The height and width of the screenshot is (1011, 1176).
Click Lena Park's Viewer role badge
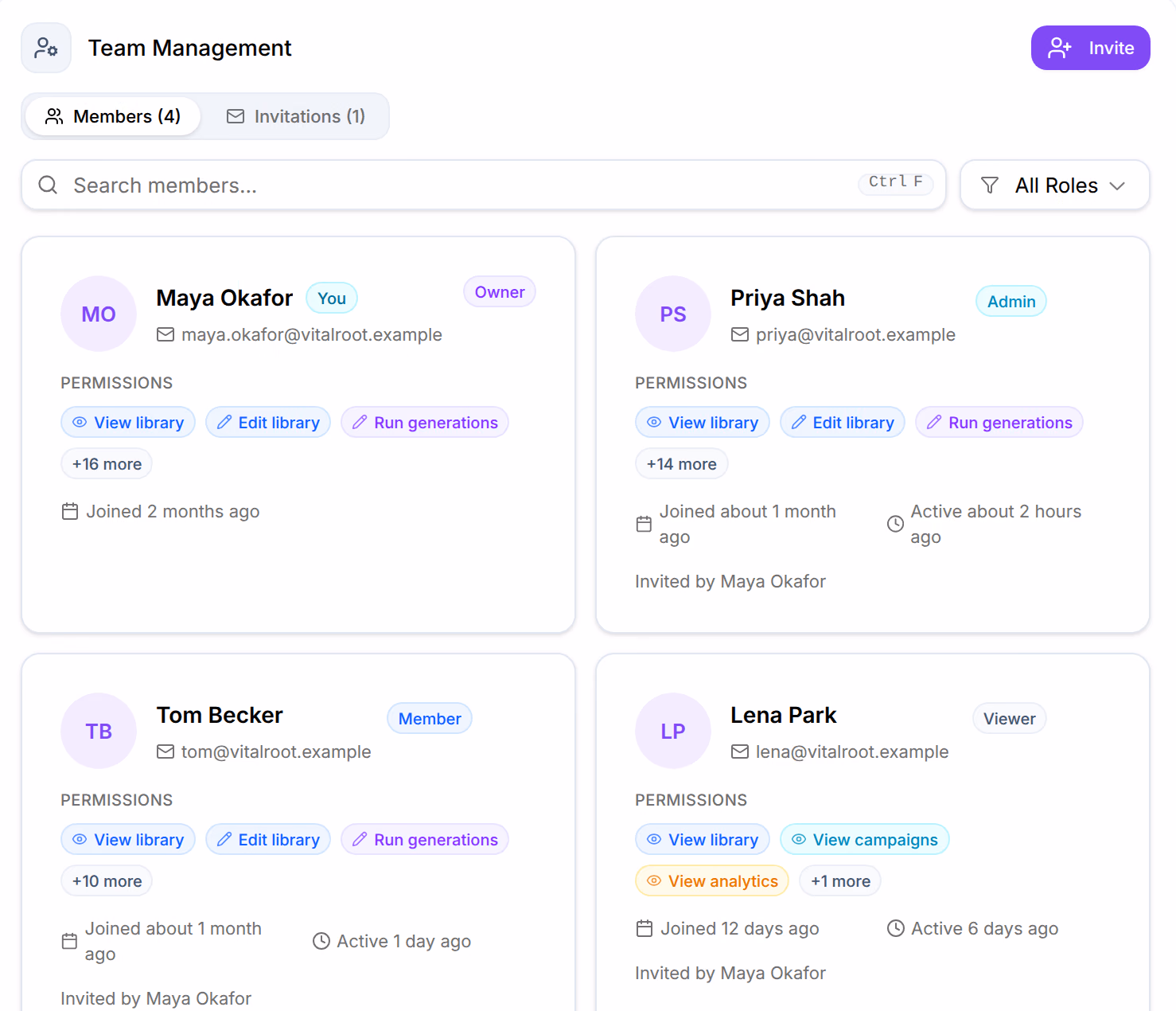(x=1009, y=719)
